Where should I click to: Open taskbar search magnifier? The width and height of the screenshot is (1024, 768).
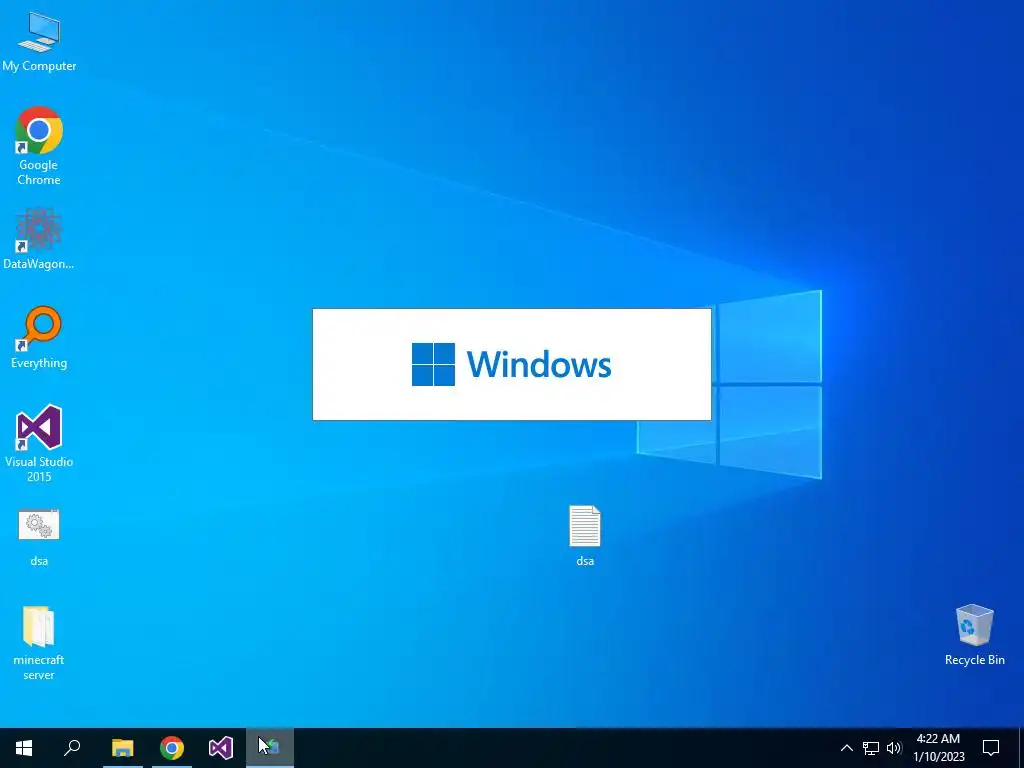click(72, 748)
